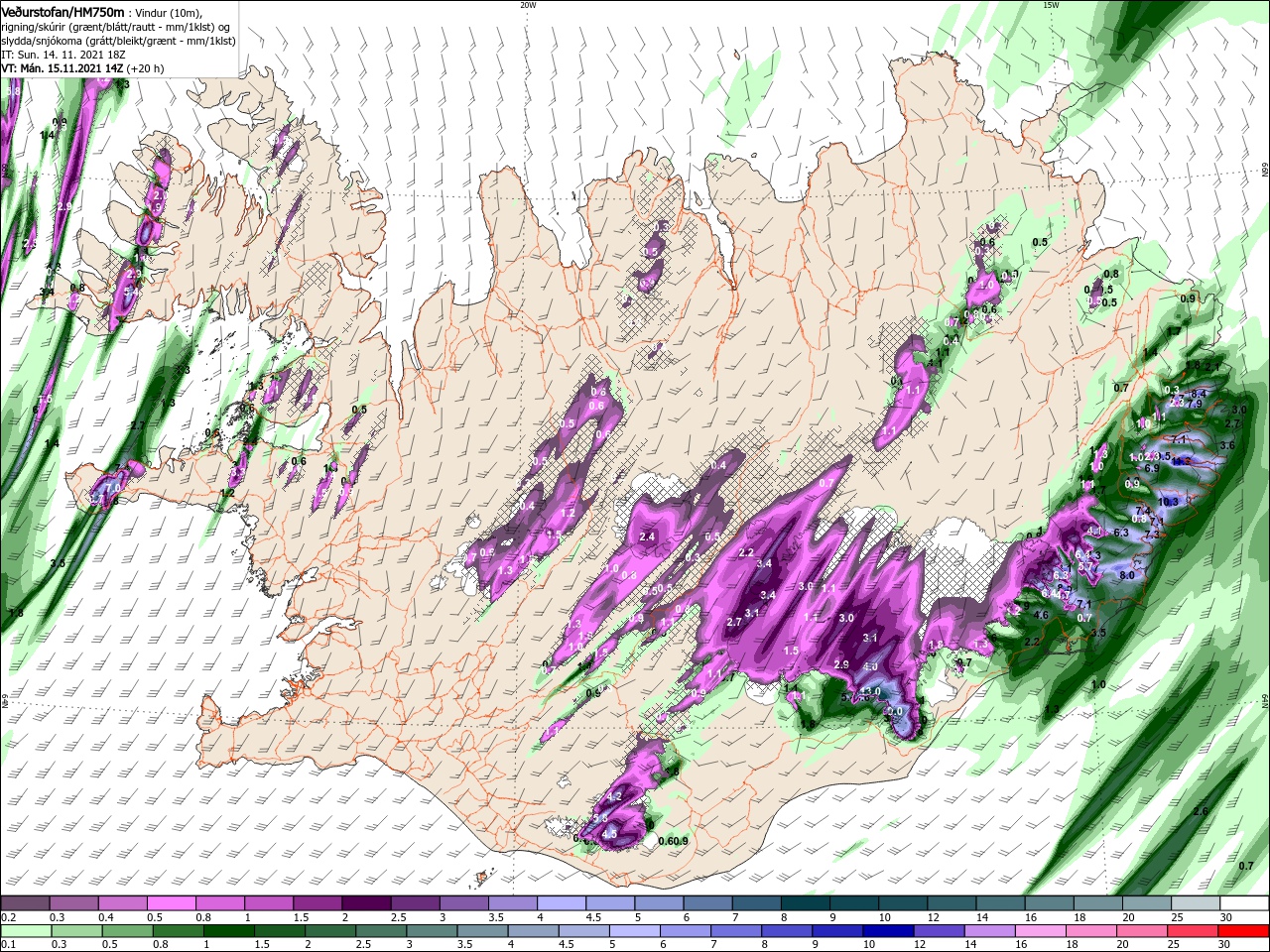Select the darkest green 1 rain legend swatch

pos(228,931)
